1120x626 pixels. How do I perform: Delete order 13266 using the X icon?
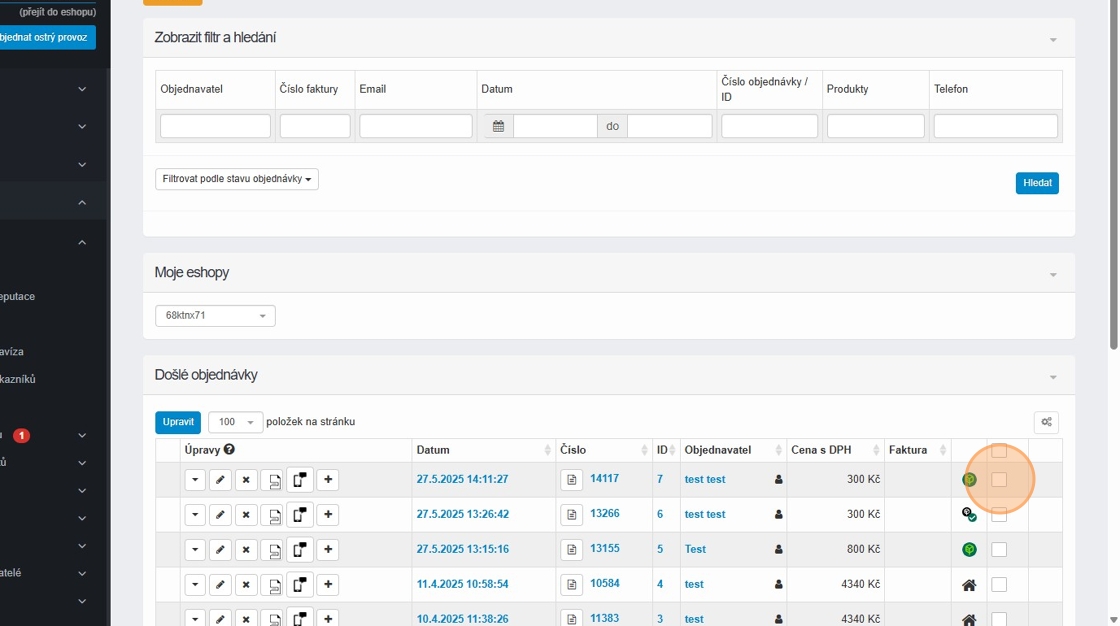tap(246, 515)
